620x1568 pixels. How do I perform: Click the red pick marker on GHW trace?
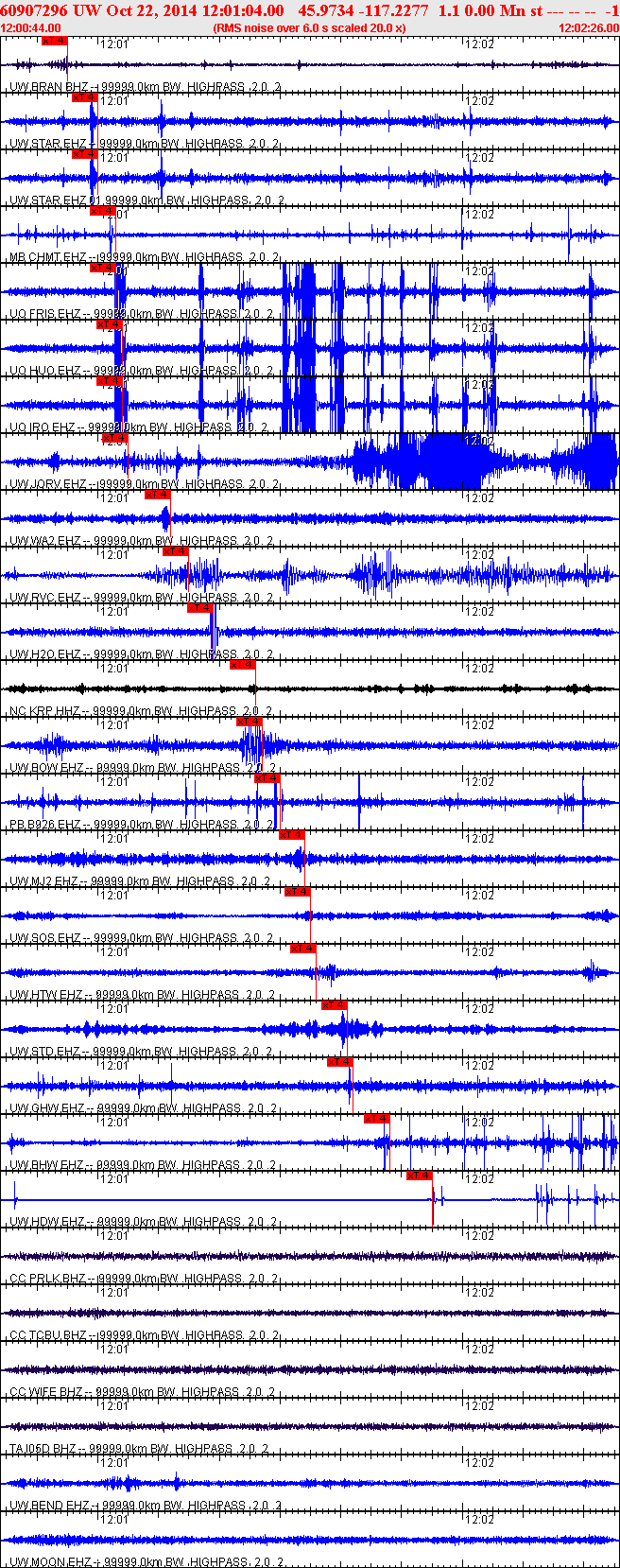coord(339,1062)
